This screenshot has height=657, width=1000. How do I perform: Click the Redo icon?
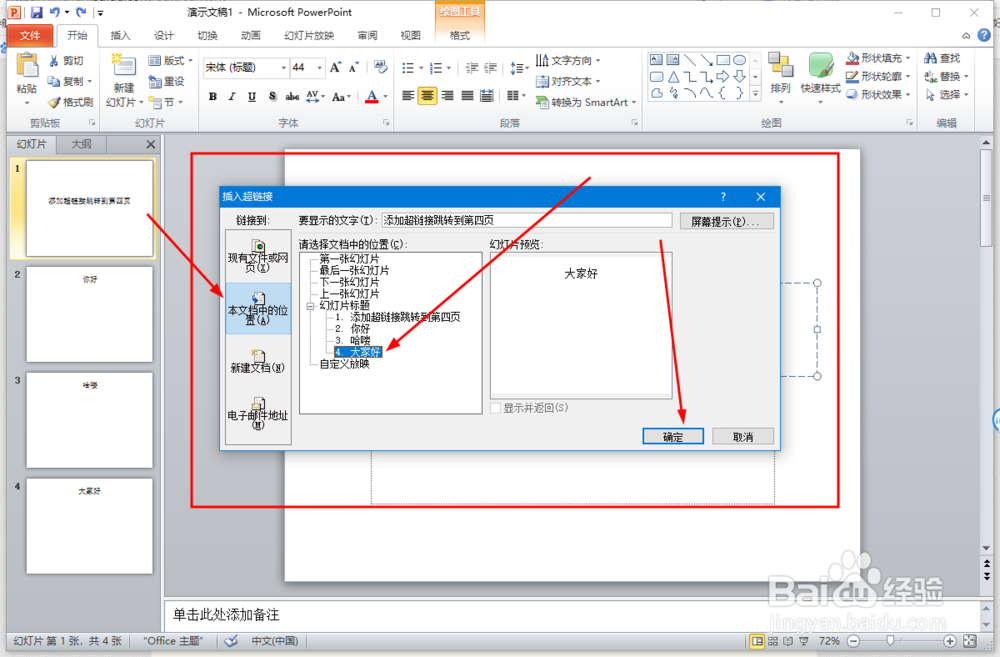click(x=81, y=12)
